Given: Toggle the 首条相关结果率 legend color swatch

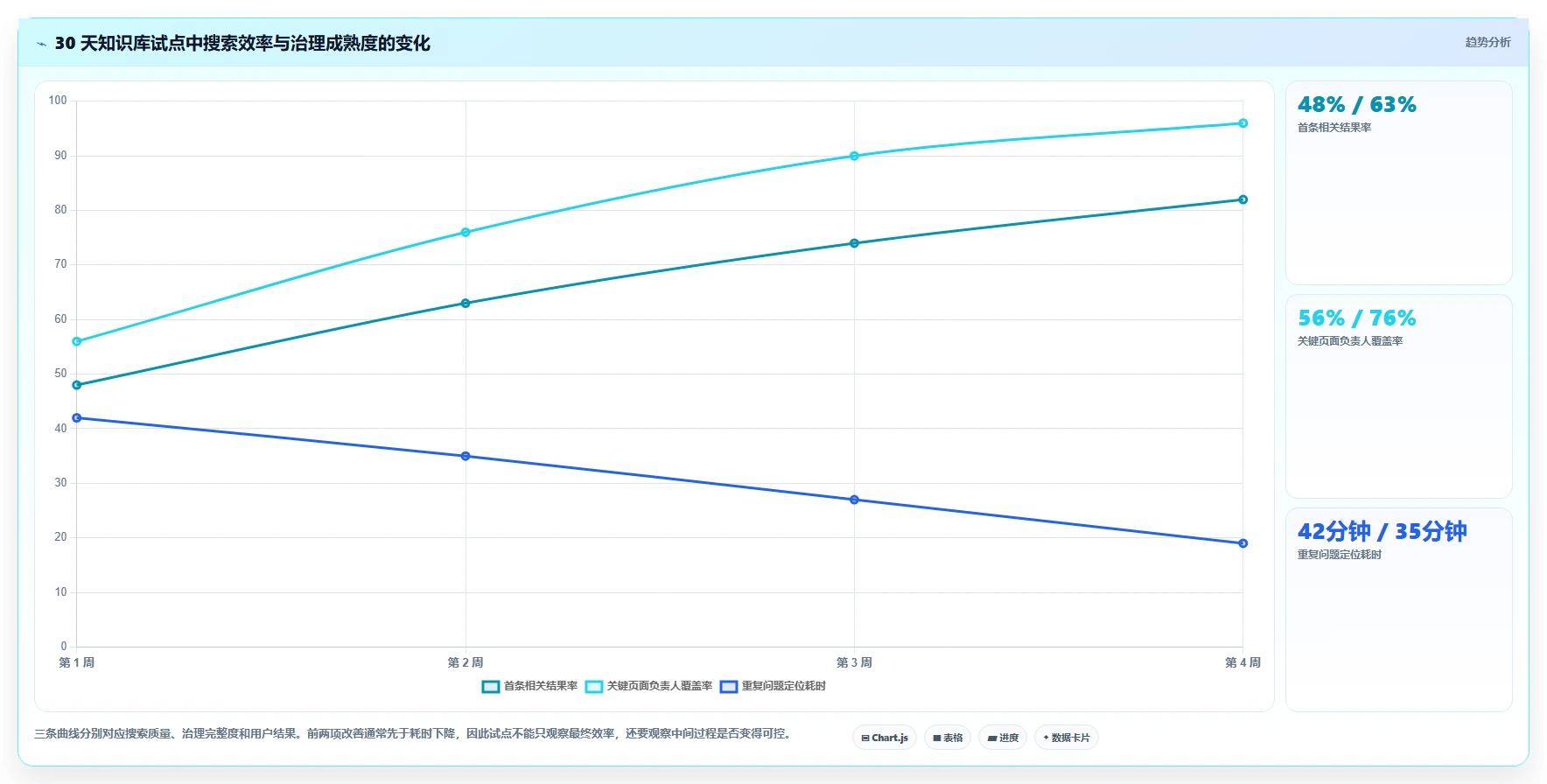Looking at the screenshot, I should 491,687.
